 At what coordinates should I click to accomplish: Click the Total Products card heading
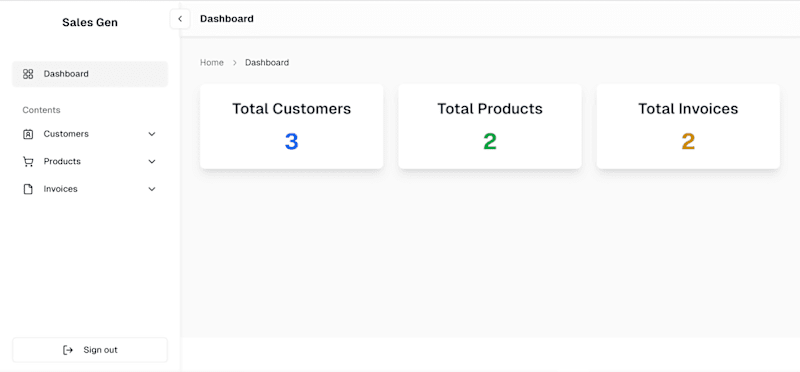[x=490, y=109]
